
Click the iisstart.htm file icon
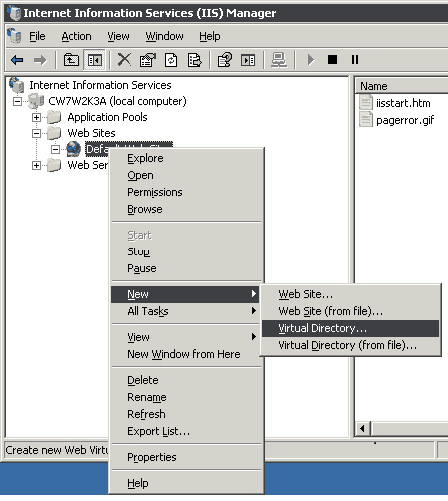[366, 103]
